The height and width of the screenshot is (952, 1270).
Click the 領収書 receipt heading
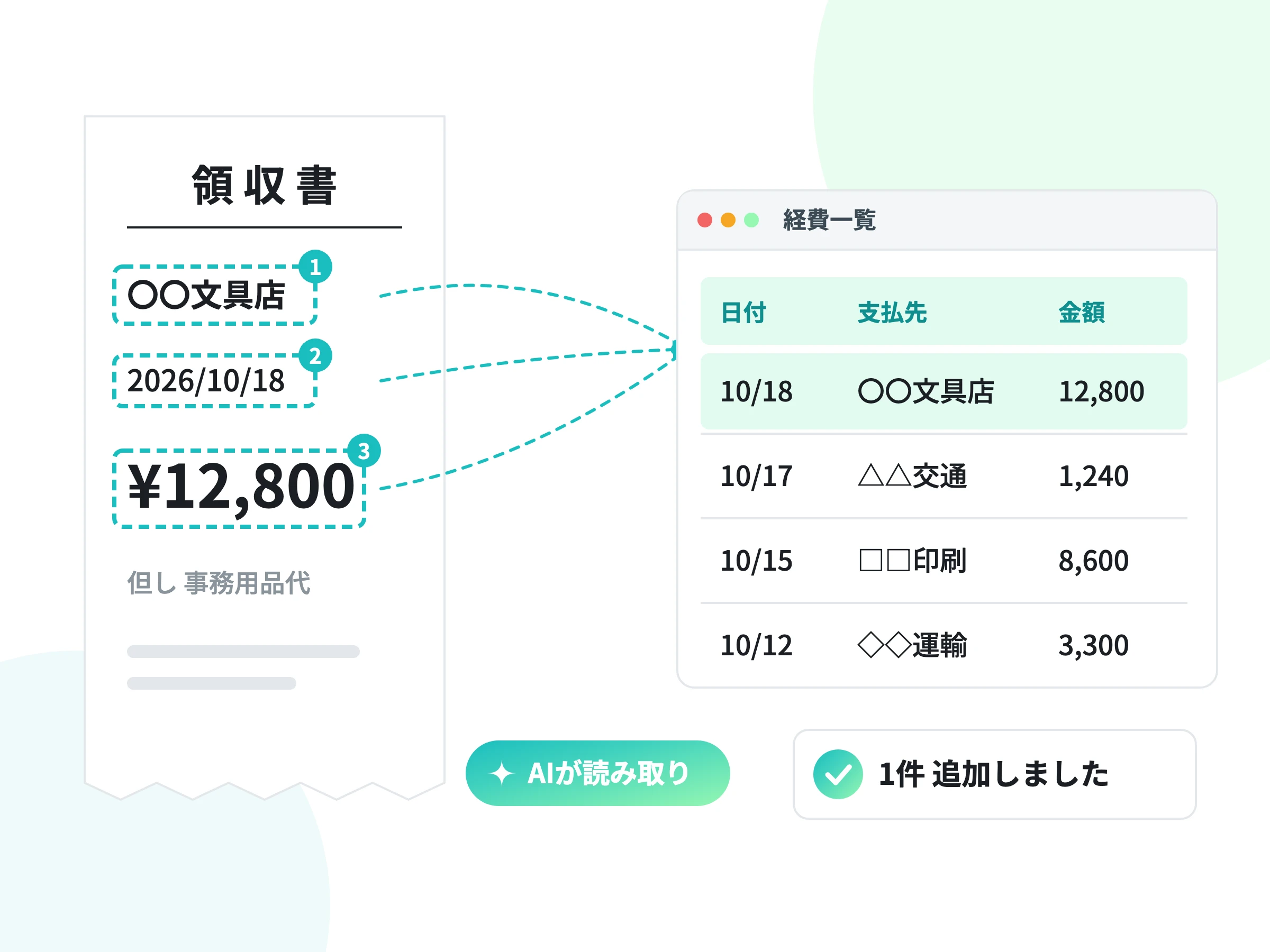tap(264, 185)
